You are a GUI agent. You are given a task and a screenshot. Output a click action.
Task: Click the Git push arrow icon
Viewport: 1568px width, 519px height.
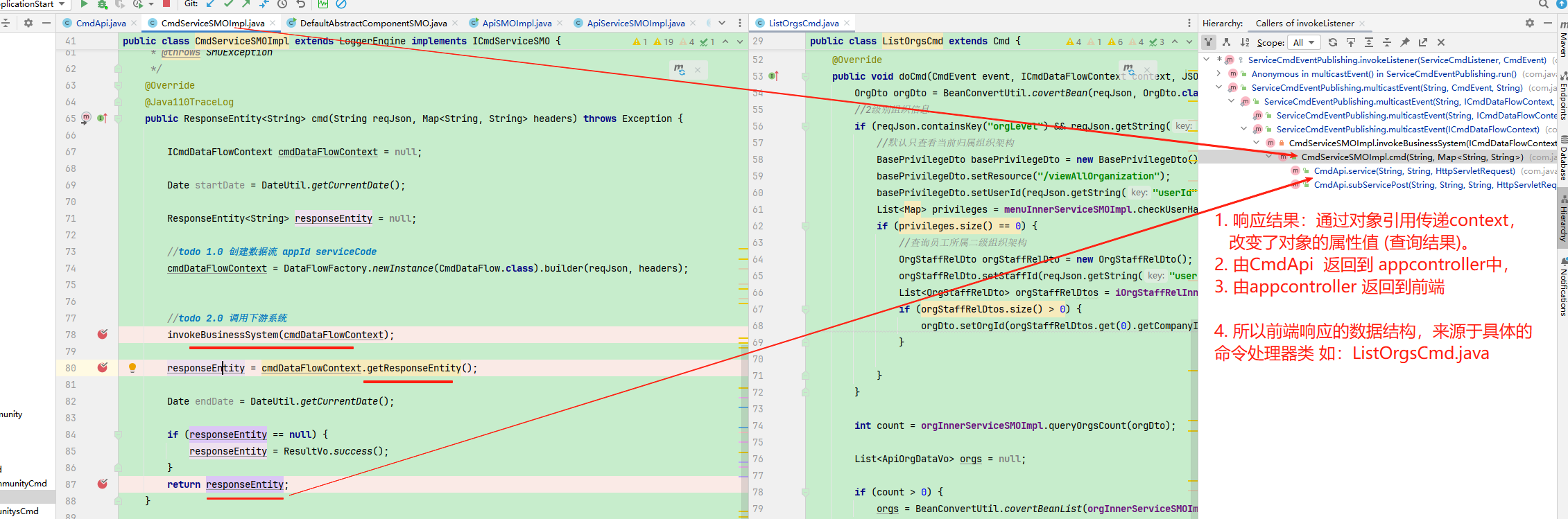click(246, 4)
